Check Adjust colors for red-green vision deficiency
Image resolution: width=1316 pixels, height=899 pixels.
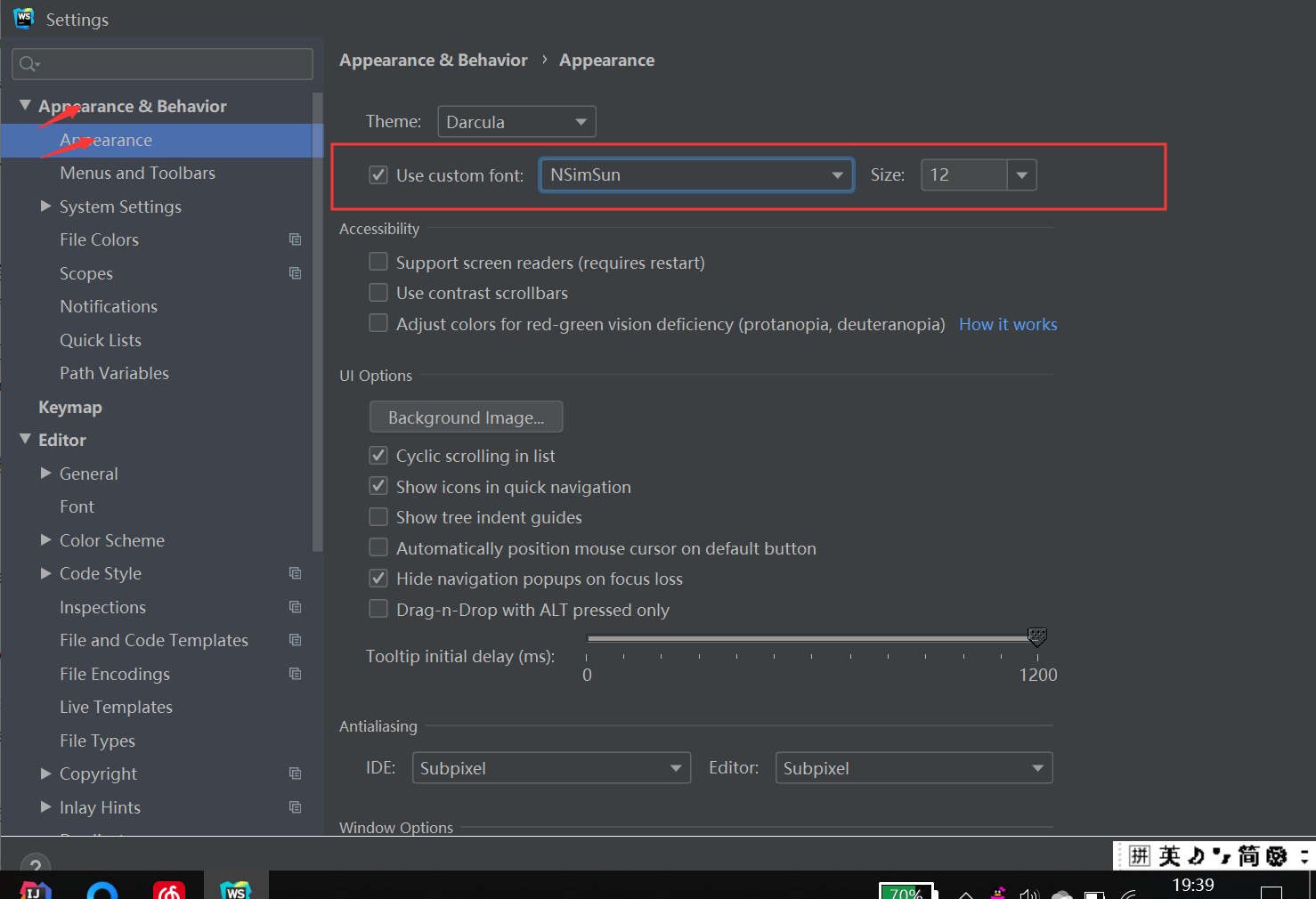(378, 323)
